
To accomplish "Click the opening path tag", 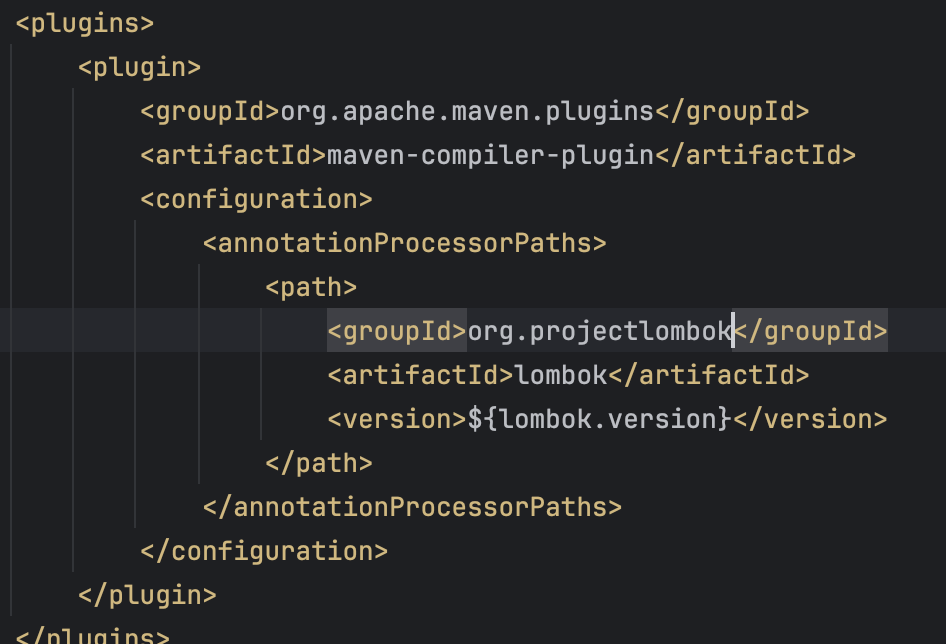I will coord(311,287).
